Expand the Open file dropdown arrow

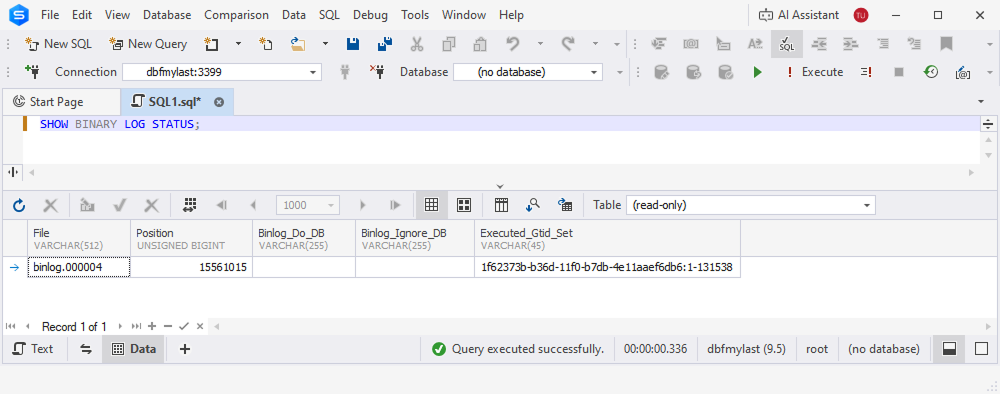point(325,44)
